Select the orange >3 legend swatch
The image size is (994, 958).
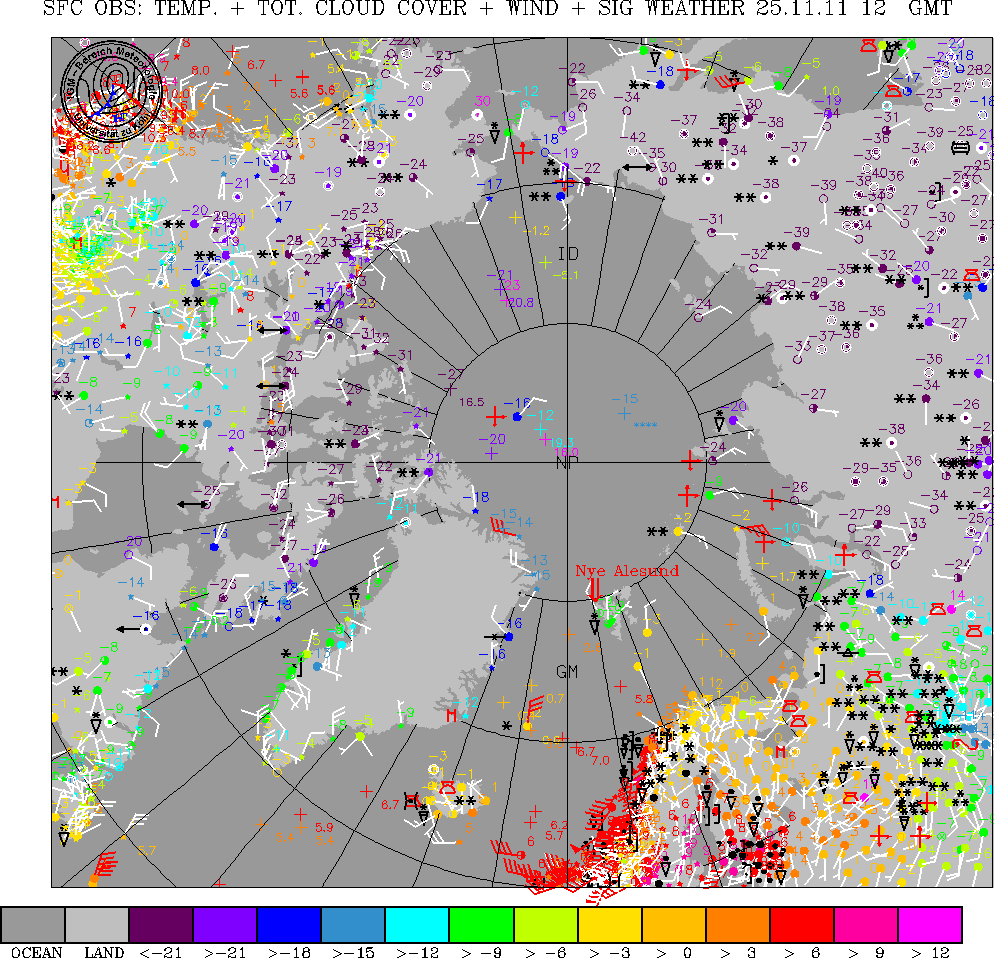click(x=738, y=924)
